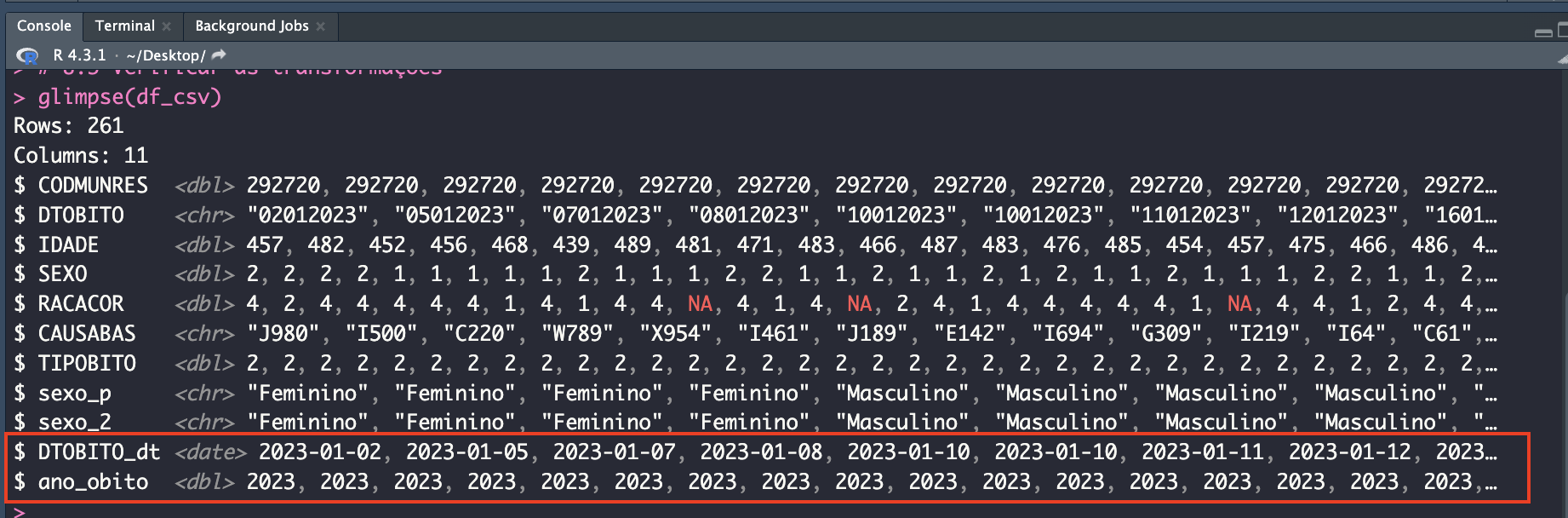
Task: Close the Terminal tab with its x
Action: pyautogui.click(x=167, y=26)
